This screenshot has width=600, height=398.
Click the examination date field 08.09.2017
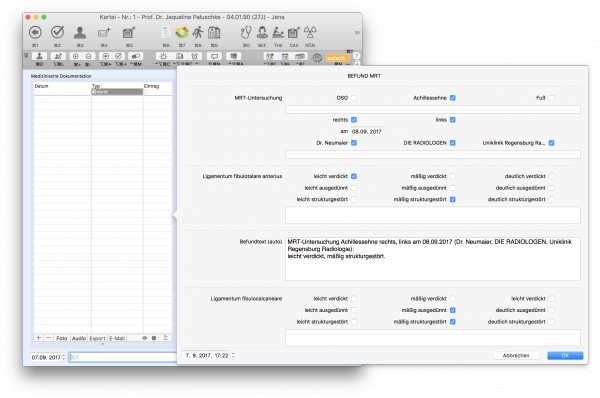367,131
